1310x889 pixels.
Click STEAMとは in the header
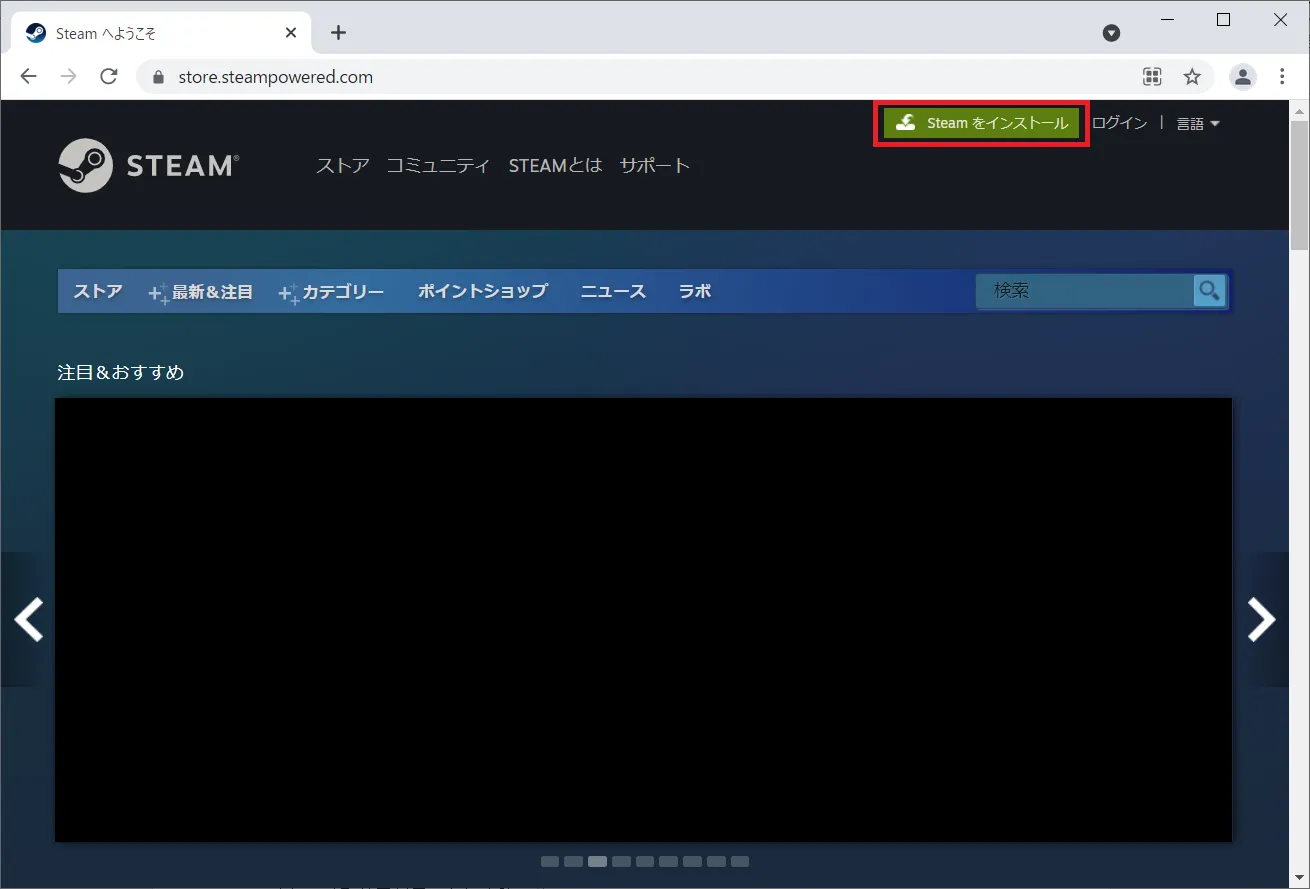pos(555,165)
